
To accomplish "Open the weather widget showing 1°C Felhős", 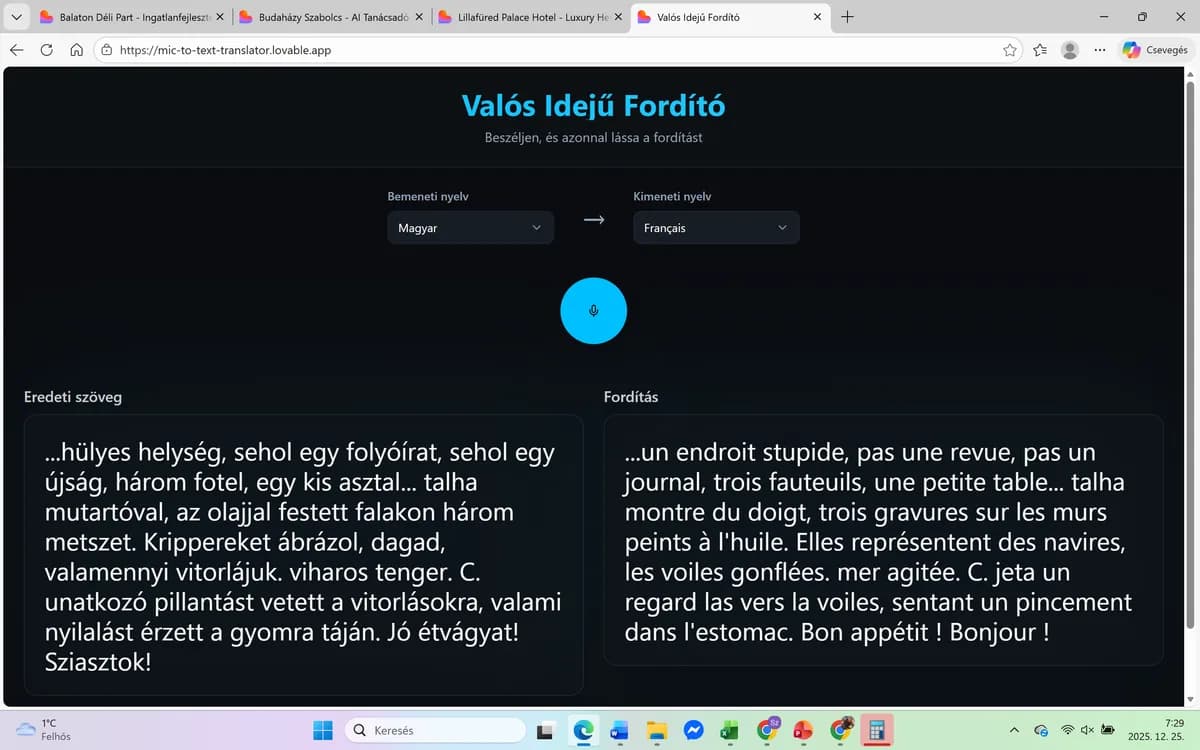I will point(45,730).
